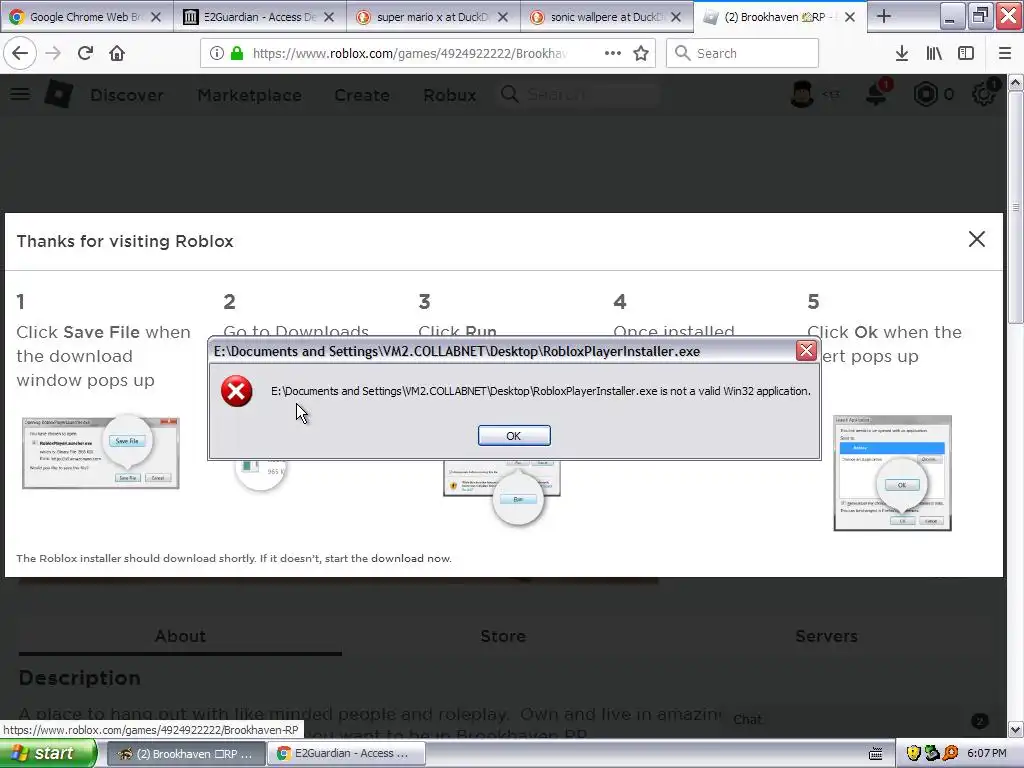Select the Store tab
The height and width of the screenshot is (768, 1024).
coord(503,636)
